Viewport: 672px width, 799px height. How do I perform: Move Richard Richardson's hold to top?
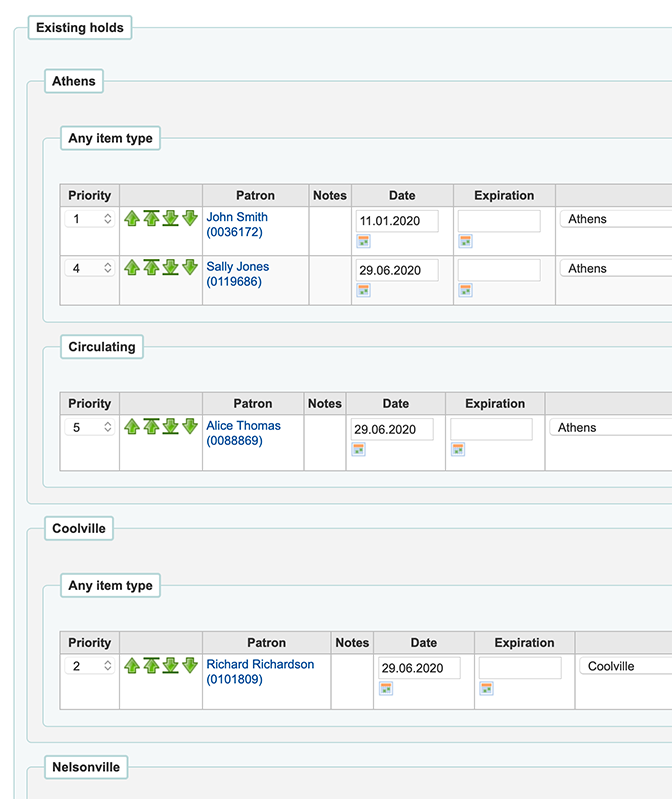pyautogui.click(x=151, y=665)
